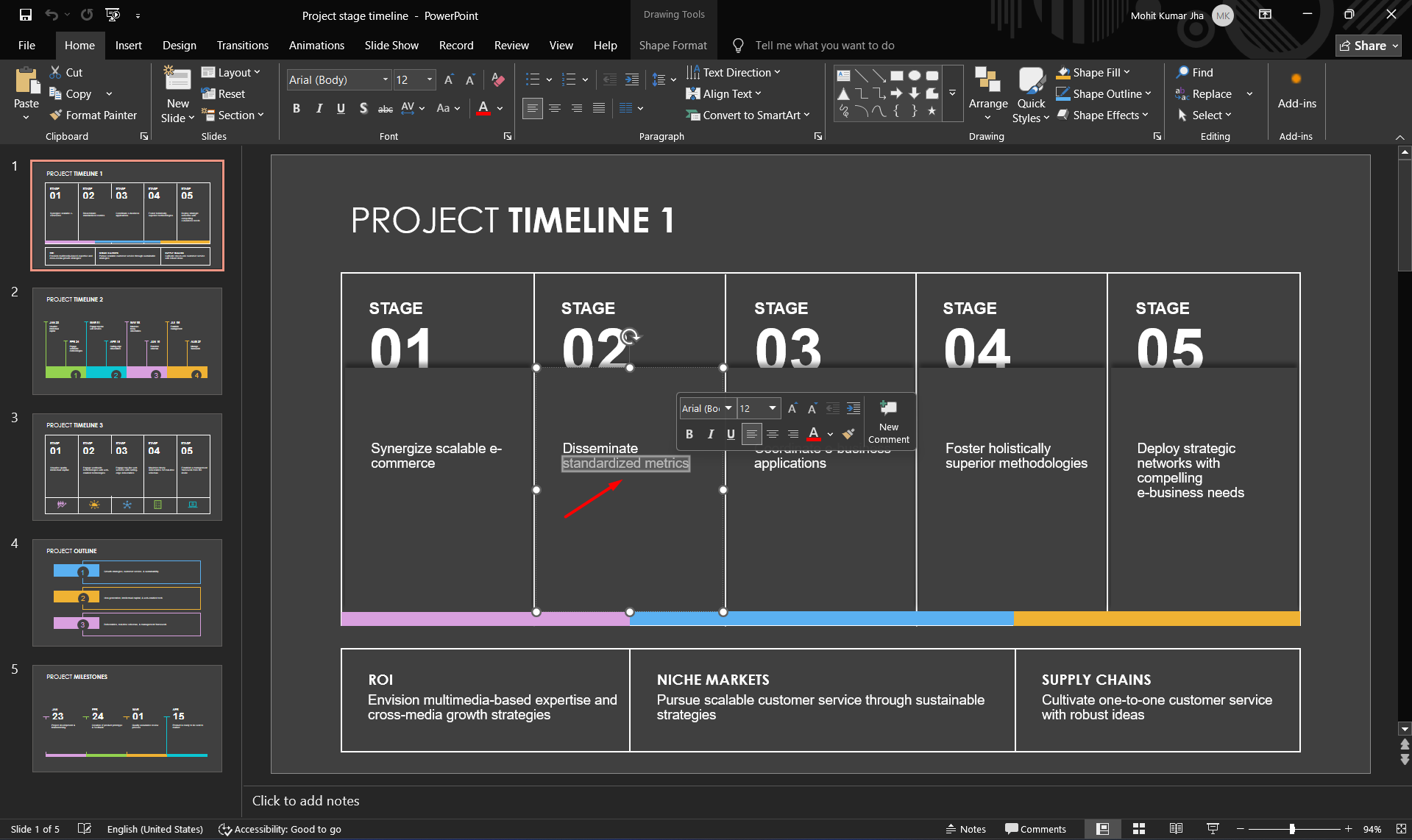The height and width of the screenshot is (840, 1412).
Task: Switch to the Design tab
Action: [179, 45]
